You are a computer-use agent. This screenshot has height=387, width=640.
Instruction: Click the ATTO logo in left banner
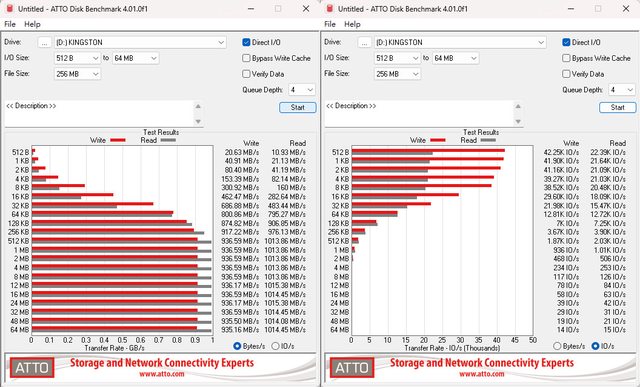[x=32, y=367]
